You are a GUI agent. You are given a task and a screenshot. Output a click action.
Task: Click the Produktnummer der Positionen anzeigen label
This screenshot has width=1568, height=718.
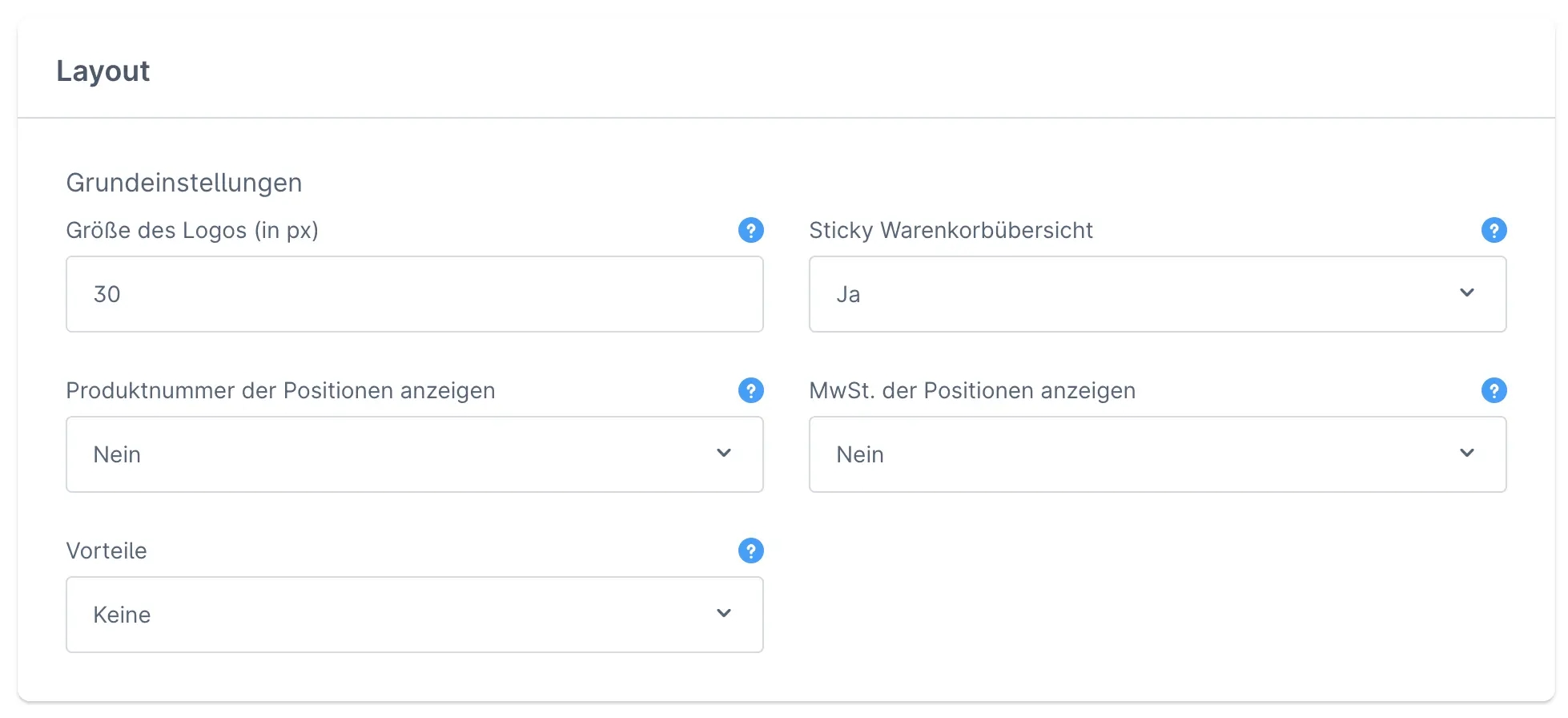280,391
